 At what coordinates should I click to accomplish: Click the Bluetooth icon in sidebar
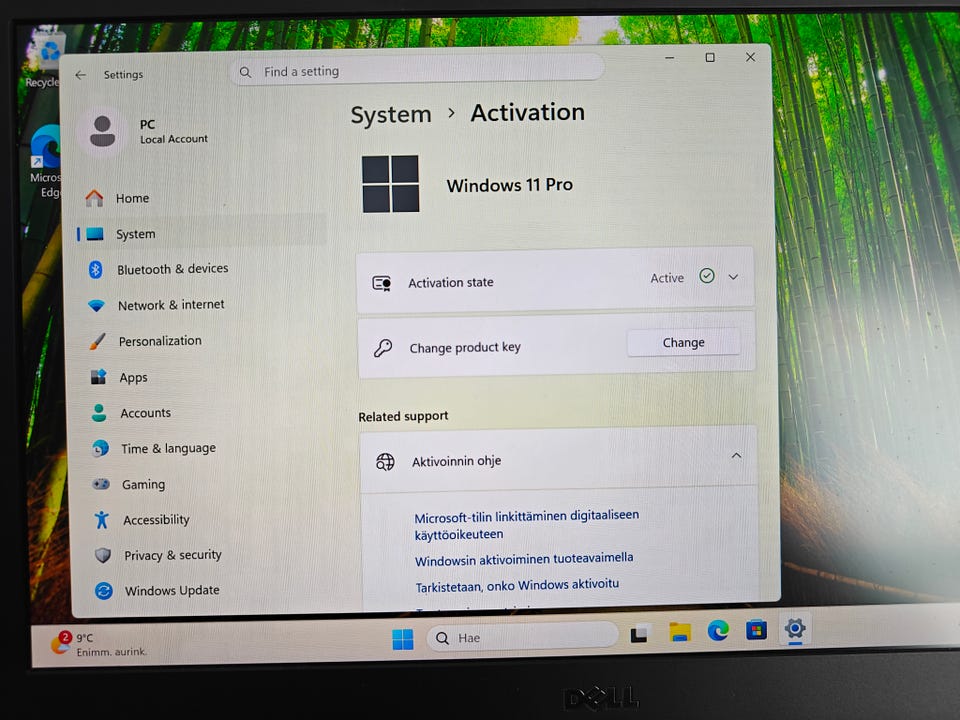[x=96, y=269]
